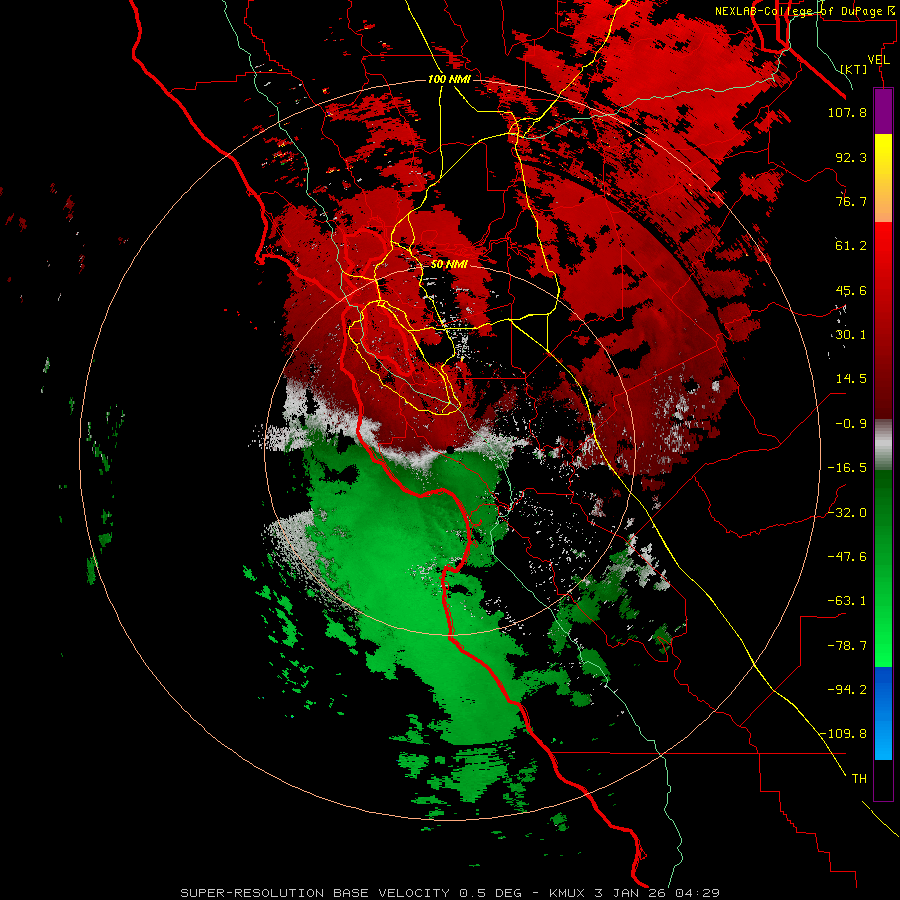Click the [KT] units label
Image resolution: width=900 pixels, height=900 pixels.
pyautogui.click(x=854, y=69)
